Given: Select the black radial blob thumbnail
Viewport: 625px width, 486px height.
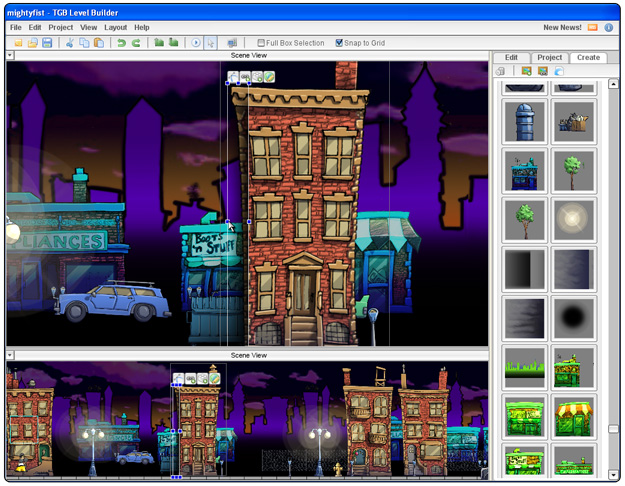Looking at the screenshot, I should point(574,318).
